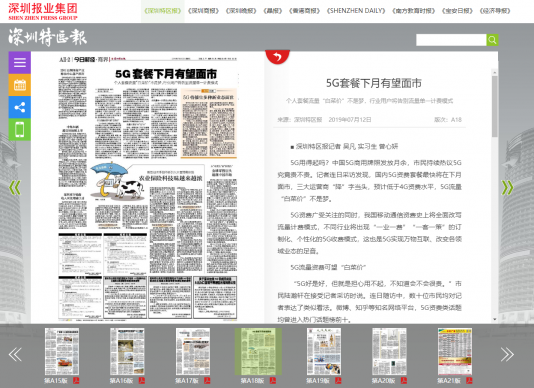Click the date 2019年07月12日
Screen dimensions: 534x388
tap(350, 120)
